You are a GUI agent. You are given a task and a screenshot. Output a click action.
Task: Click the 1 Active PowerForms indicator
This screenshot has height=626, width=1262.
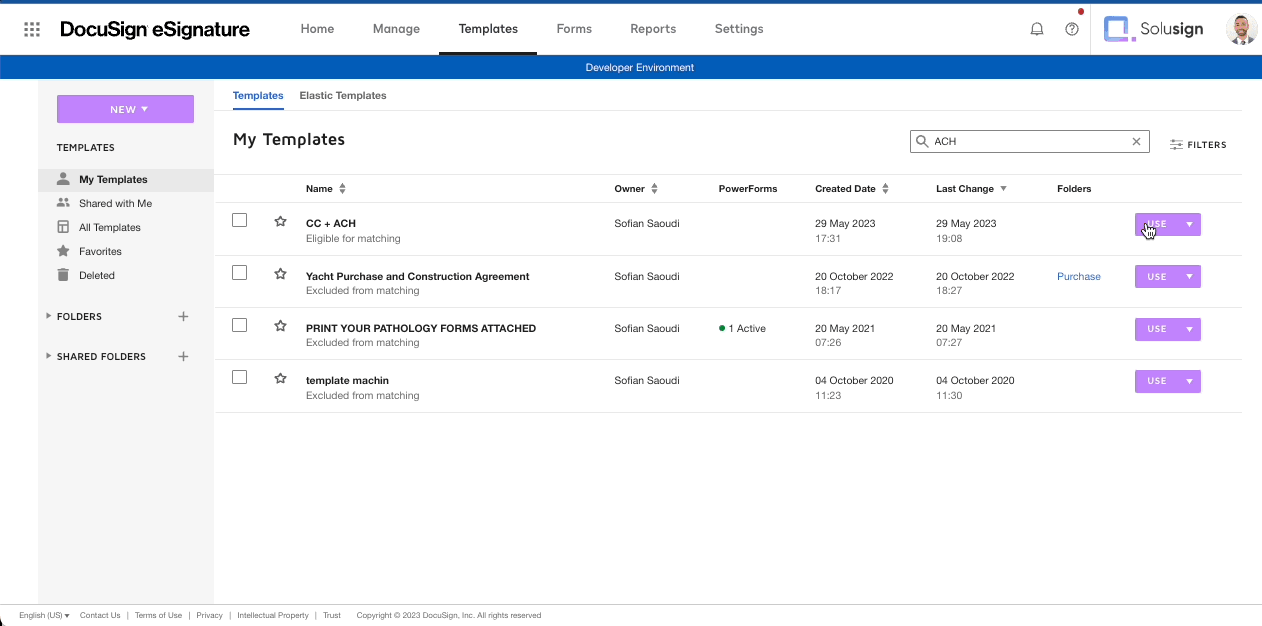coord(742,329)
